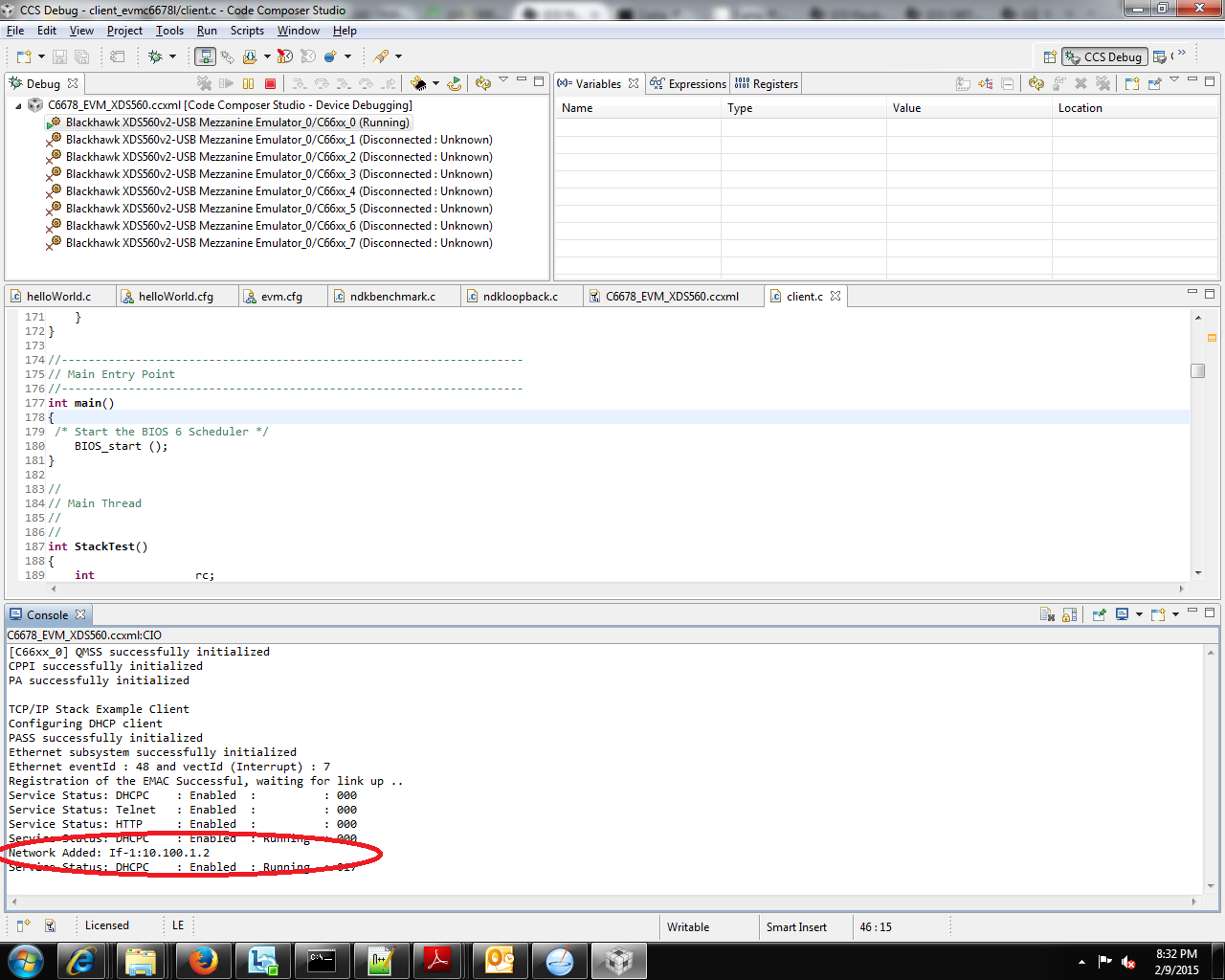1225x980 pixels.
Task: Open the blue sphere icon dropdown arrow
Action: coord(347,57)
